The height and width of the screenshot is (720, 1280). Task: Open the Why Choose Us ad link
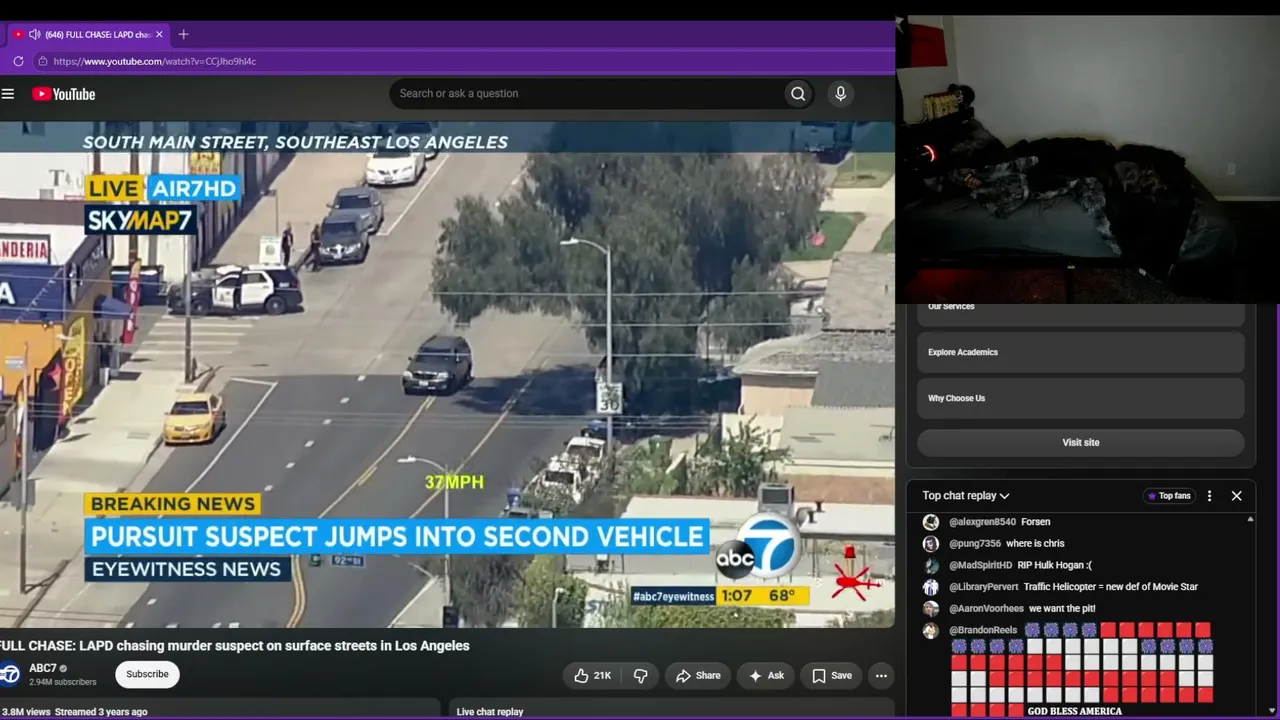click(x=1081, y=398)
